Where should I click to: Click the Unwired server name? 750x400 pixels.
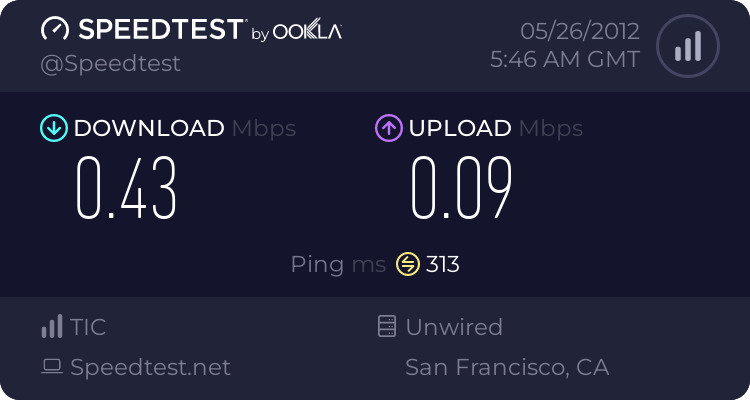(x=454, y=327)
